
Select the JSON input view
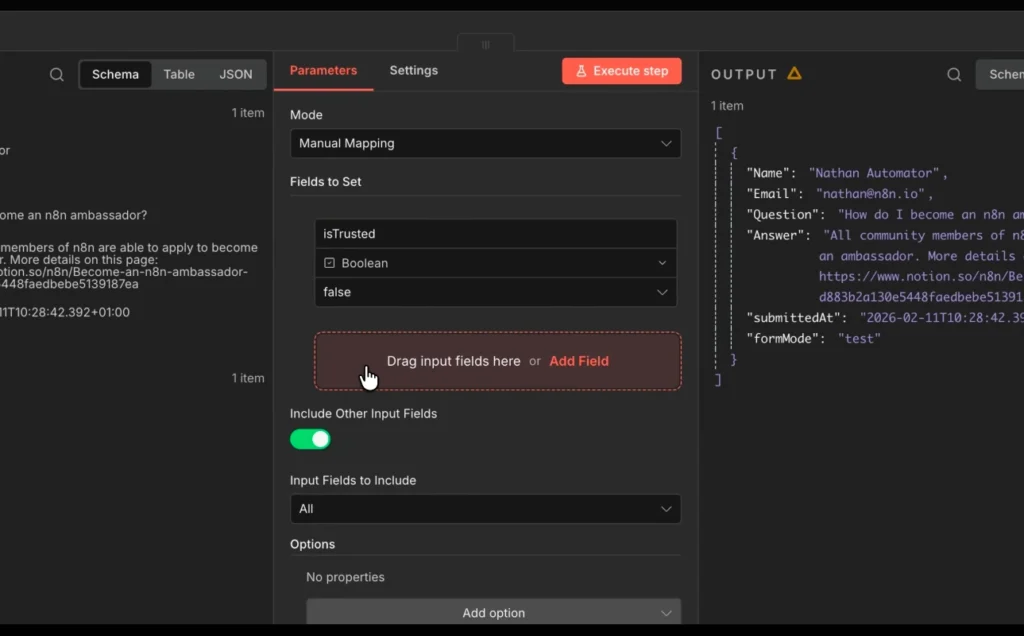pyautogui.click(x=235, y=73)
